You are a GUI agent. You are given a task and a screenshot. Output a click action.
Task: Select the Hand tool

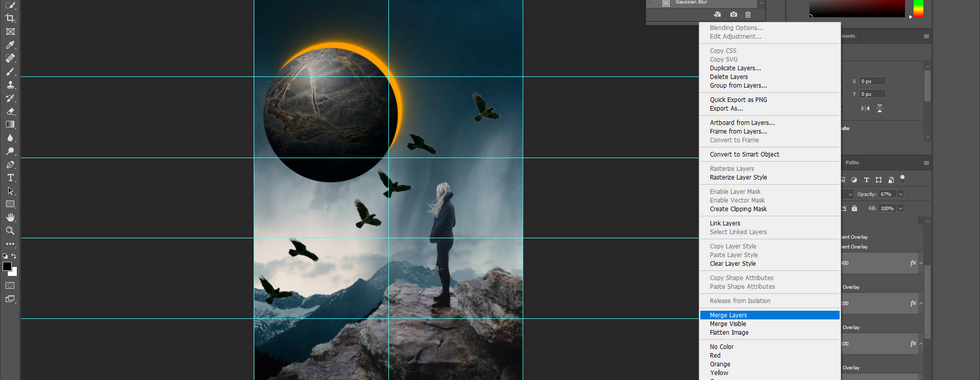coord(10,218)
